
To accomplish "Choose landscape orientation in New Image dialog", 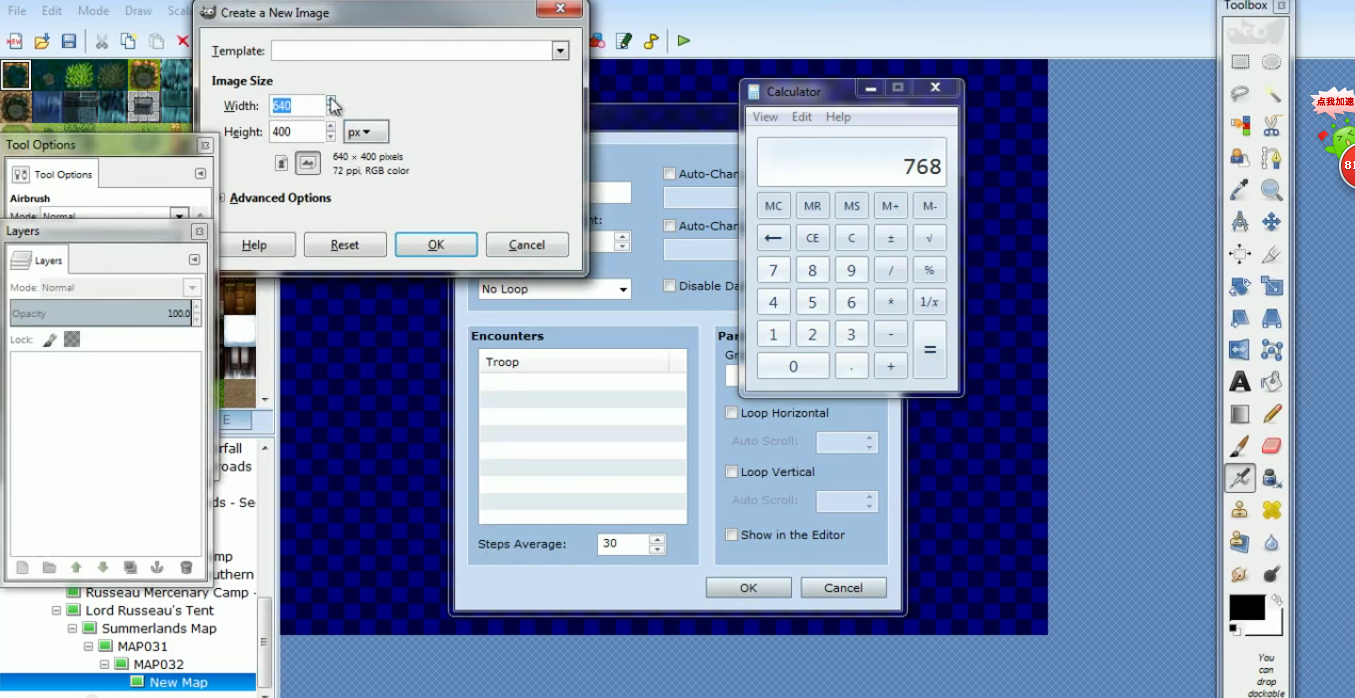I will 308,162.
